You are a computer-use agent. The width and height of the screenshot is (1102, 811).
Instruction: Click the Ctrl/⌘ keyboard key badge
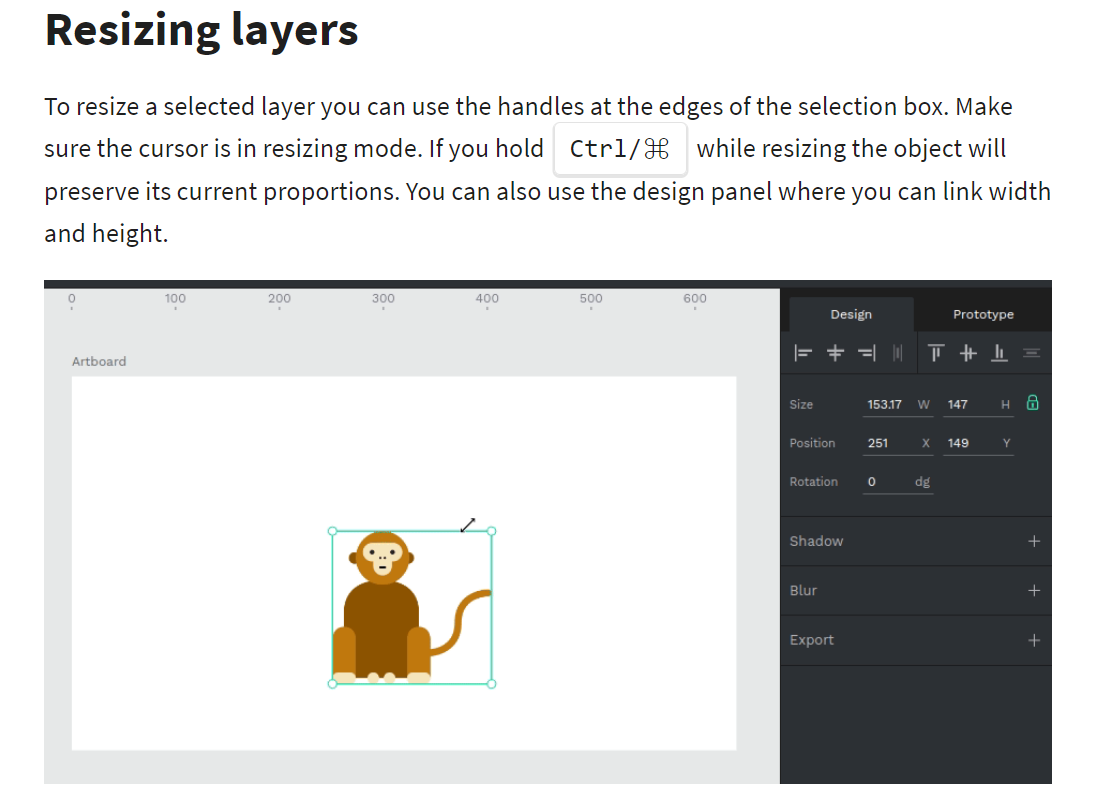[620, 149]
